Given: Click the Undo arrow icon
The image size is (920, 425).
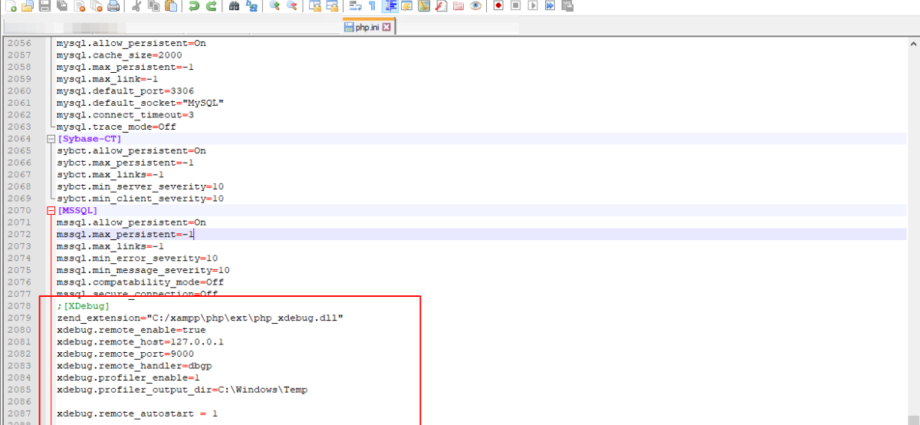Looking at the screenshot, I should (193, 6).
